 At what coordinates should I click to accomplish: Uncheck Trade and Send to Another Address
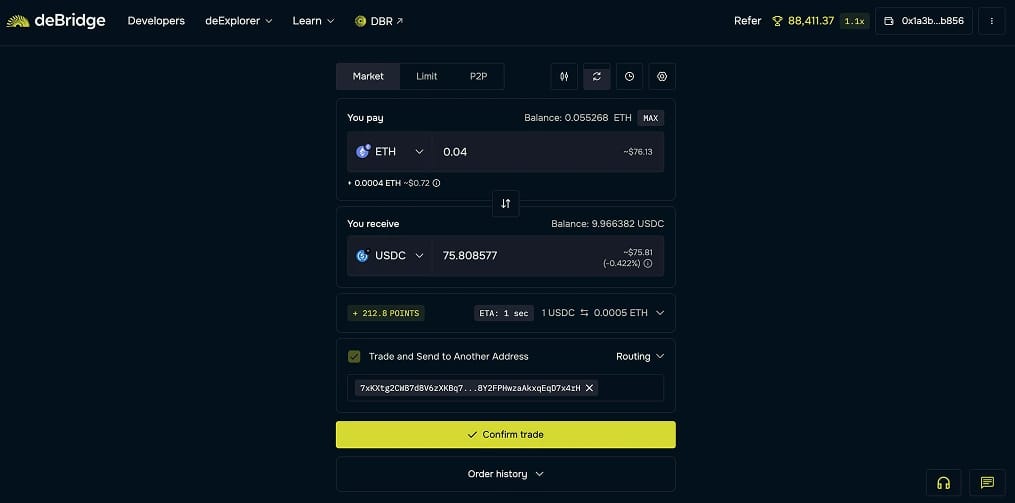click(x=354, y=356)
